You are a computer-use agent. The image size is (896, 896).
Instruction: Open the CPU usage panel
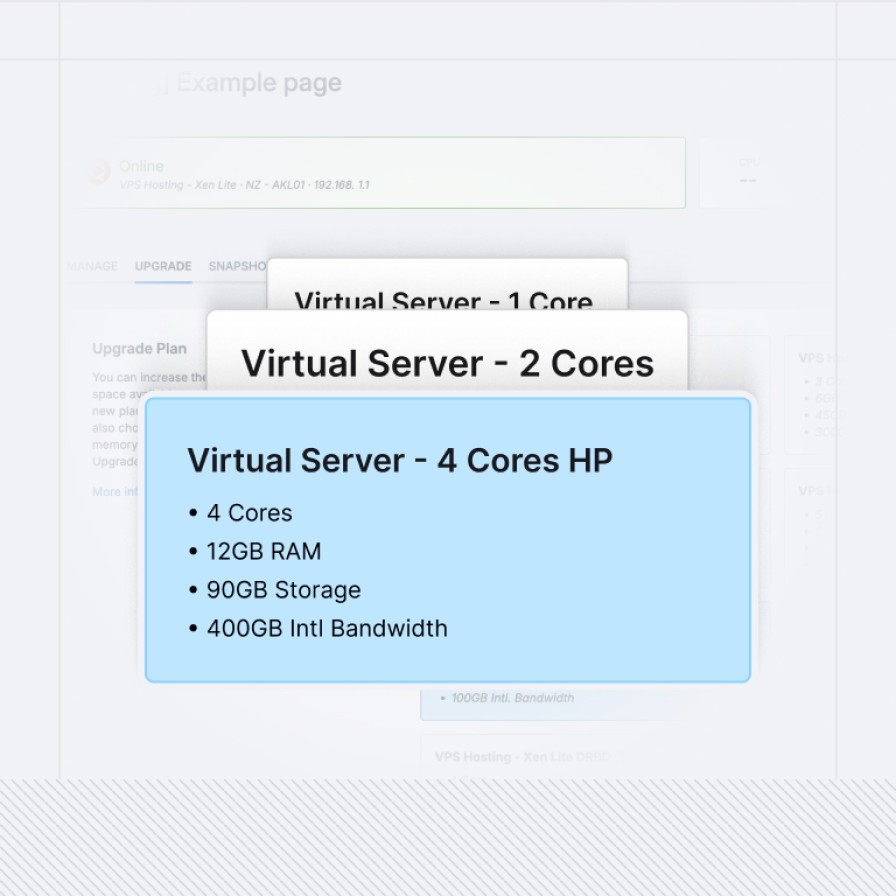749,172
